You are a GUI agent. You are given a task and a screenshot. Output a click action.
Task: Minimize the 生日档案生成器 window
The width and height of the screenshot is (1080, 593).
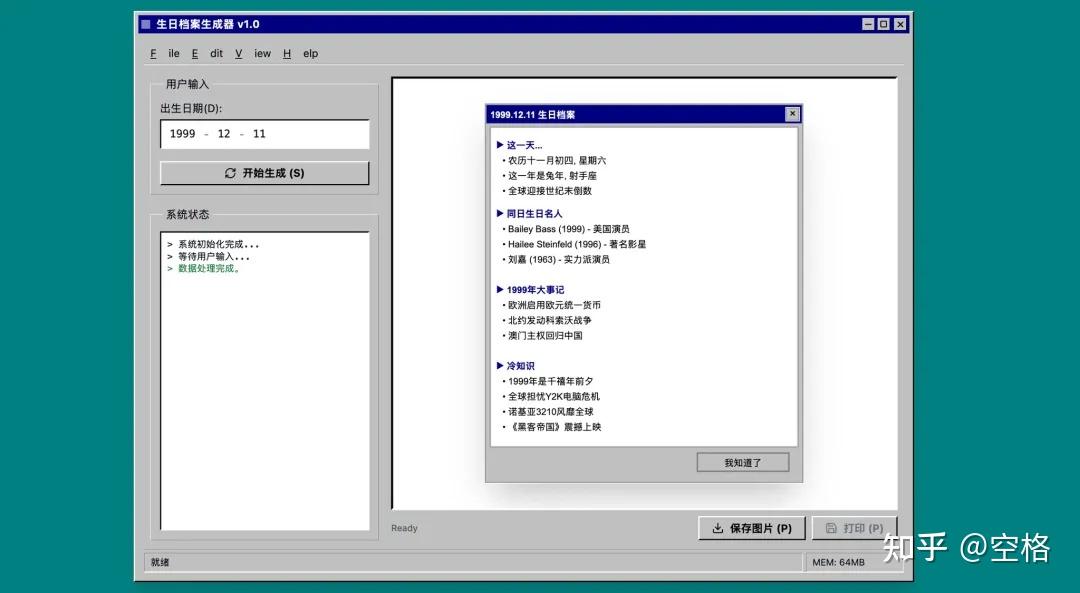(867, 24)
